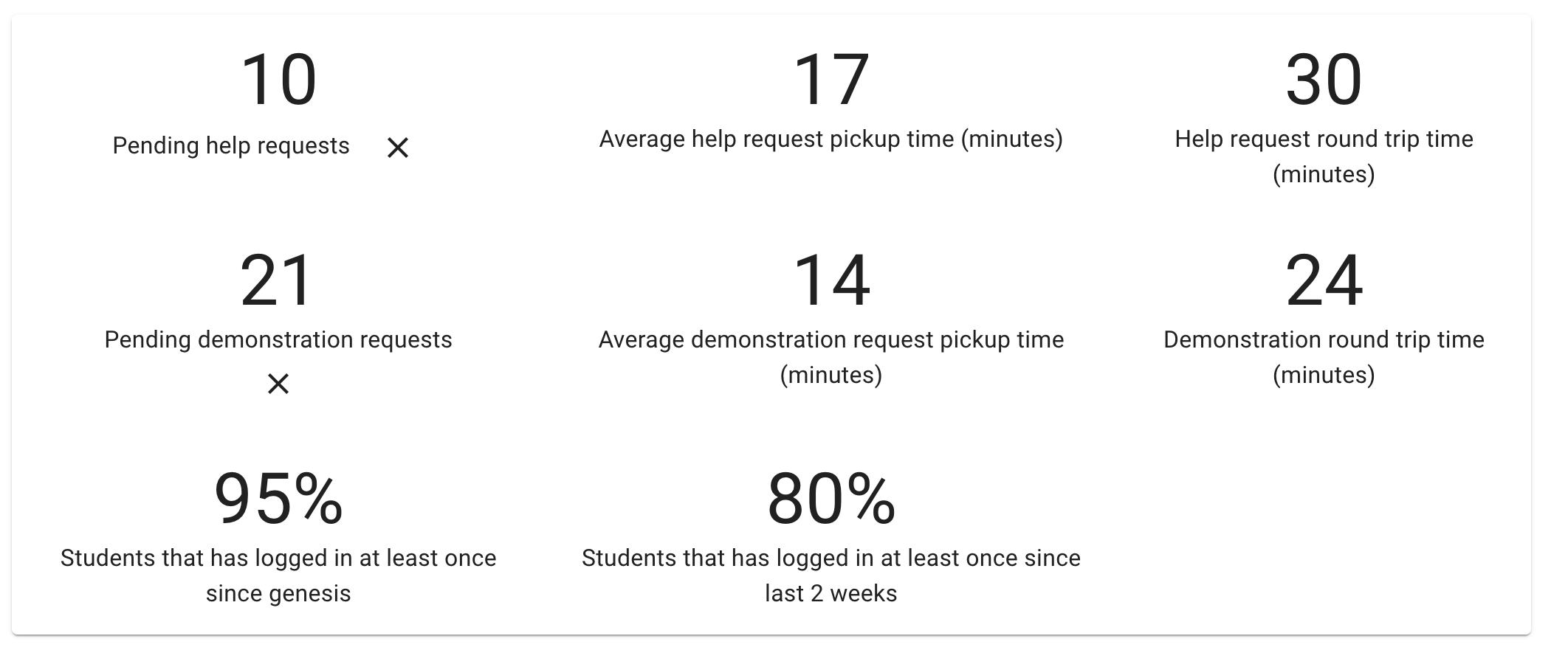
Task: Click the 14 demonstration pickup time value
Action: [x=831, y=280]
